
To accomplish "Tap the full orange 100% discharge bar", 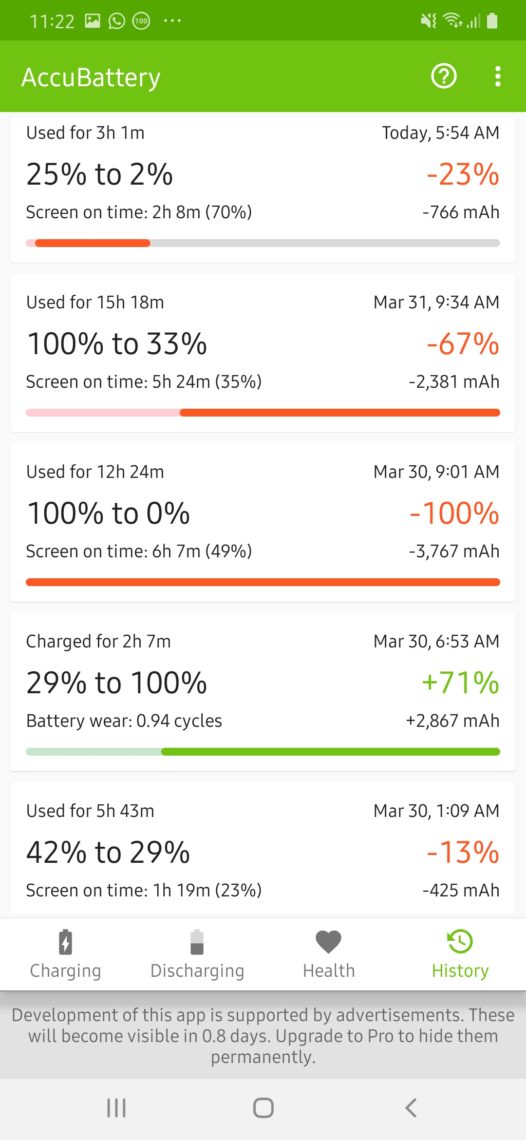I will pyautogui.click(x=263, y=582).
